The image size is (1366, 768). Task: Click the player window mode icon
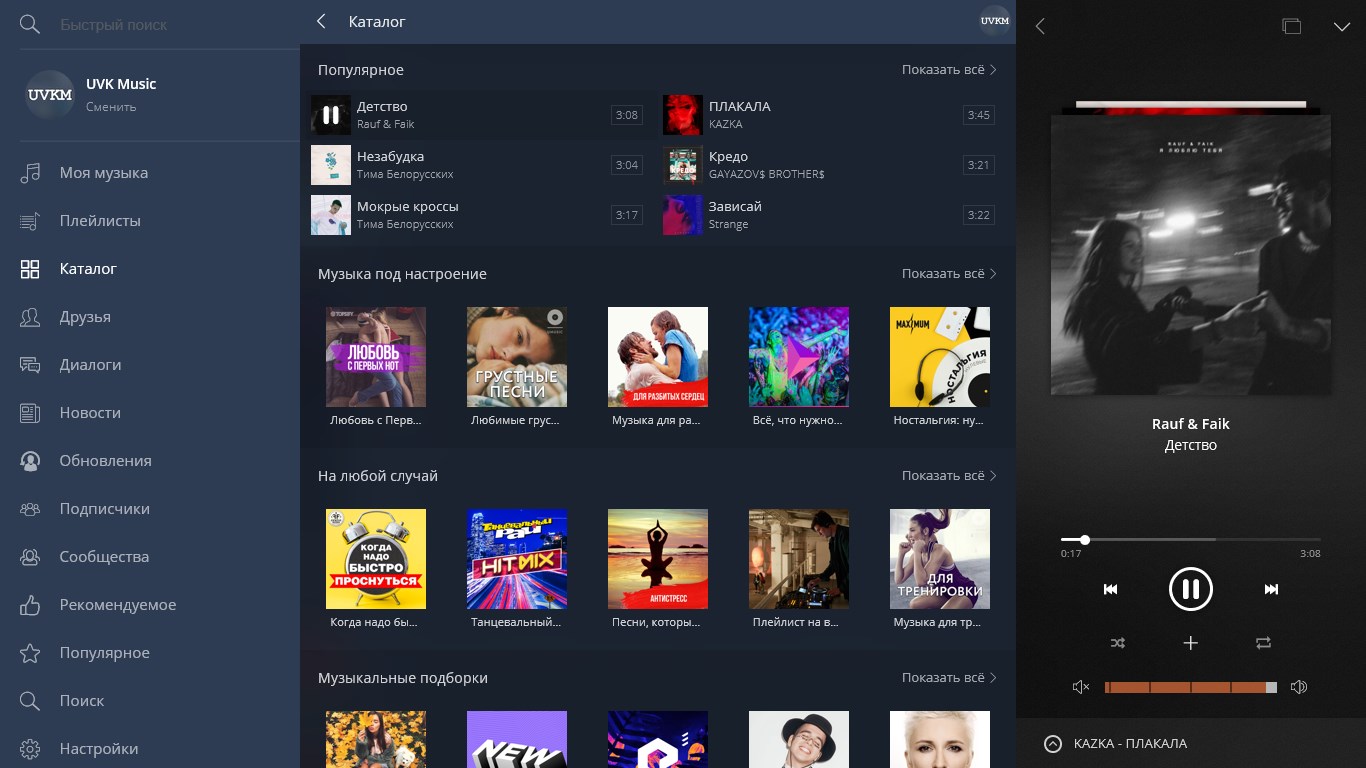pyautogui.click(x=1292, y=26)
